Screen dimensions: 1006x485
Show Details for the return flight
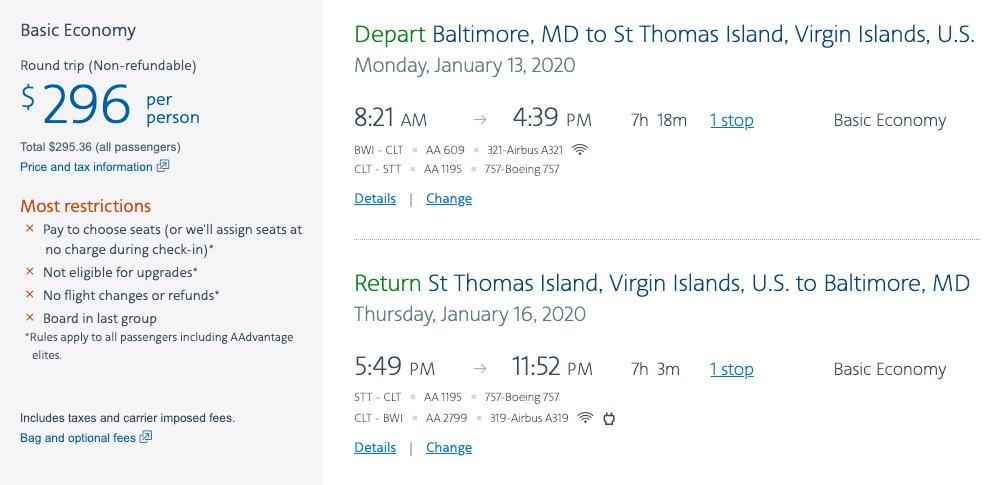pyautogui.click(x=375, y=448)
